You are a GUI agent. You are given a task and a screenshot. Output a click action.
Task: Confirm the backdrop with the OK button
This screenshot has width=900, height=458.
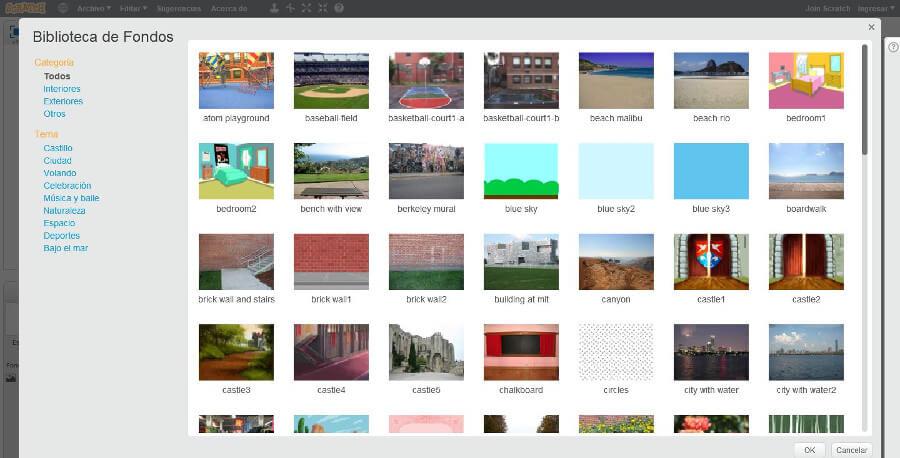point(809,450)
